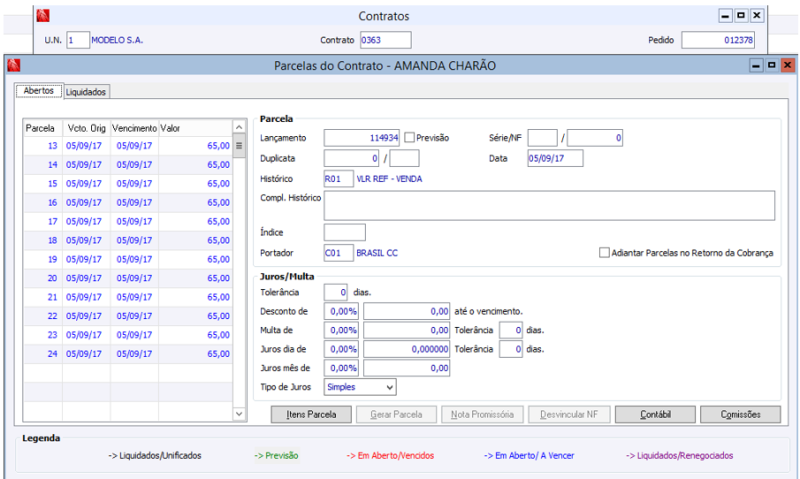Viewport: 800px width, 479px height.
Task: Click the Contratos window app icon
Action: pos(43,16)
